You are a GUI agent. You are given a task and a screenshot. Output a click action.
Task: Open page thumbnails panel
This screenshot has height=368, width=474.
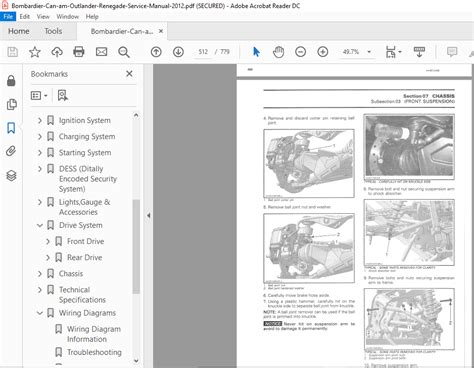pos(11,104)
